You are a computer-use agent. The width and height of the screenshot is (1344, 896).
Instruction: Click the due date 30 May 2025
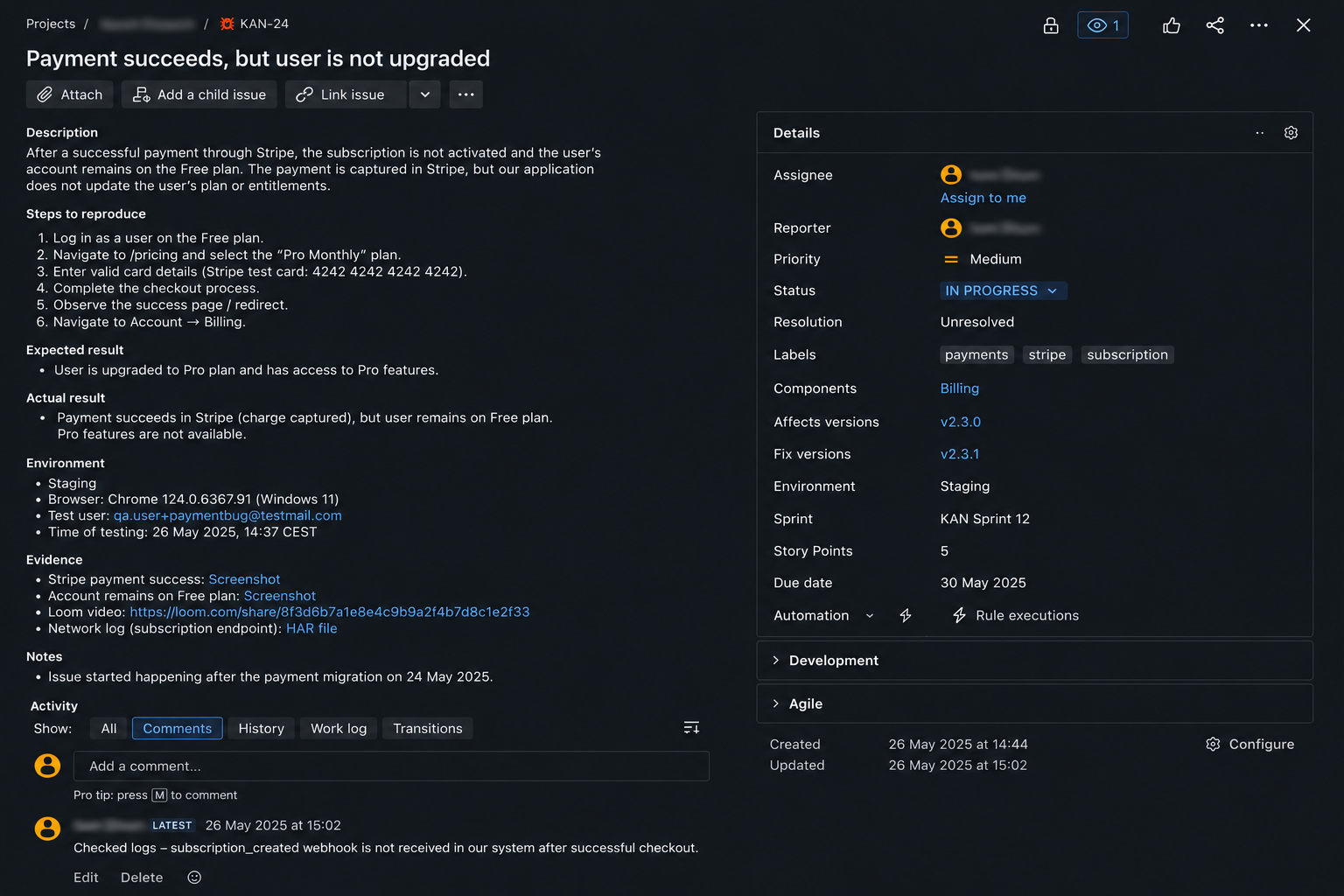tap(983, 583)
